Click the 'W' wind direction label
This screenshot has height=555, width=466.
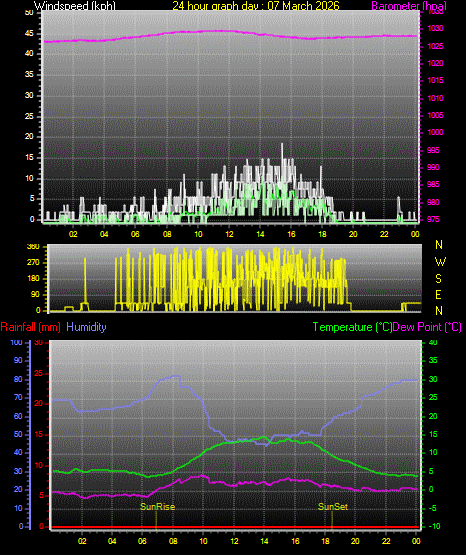440,262
